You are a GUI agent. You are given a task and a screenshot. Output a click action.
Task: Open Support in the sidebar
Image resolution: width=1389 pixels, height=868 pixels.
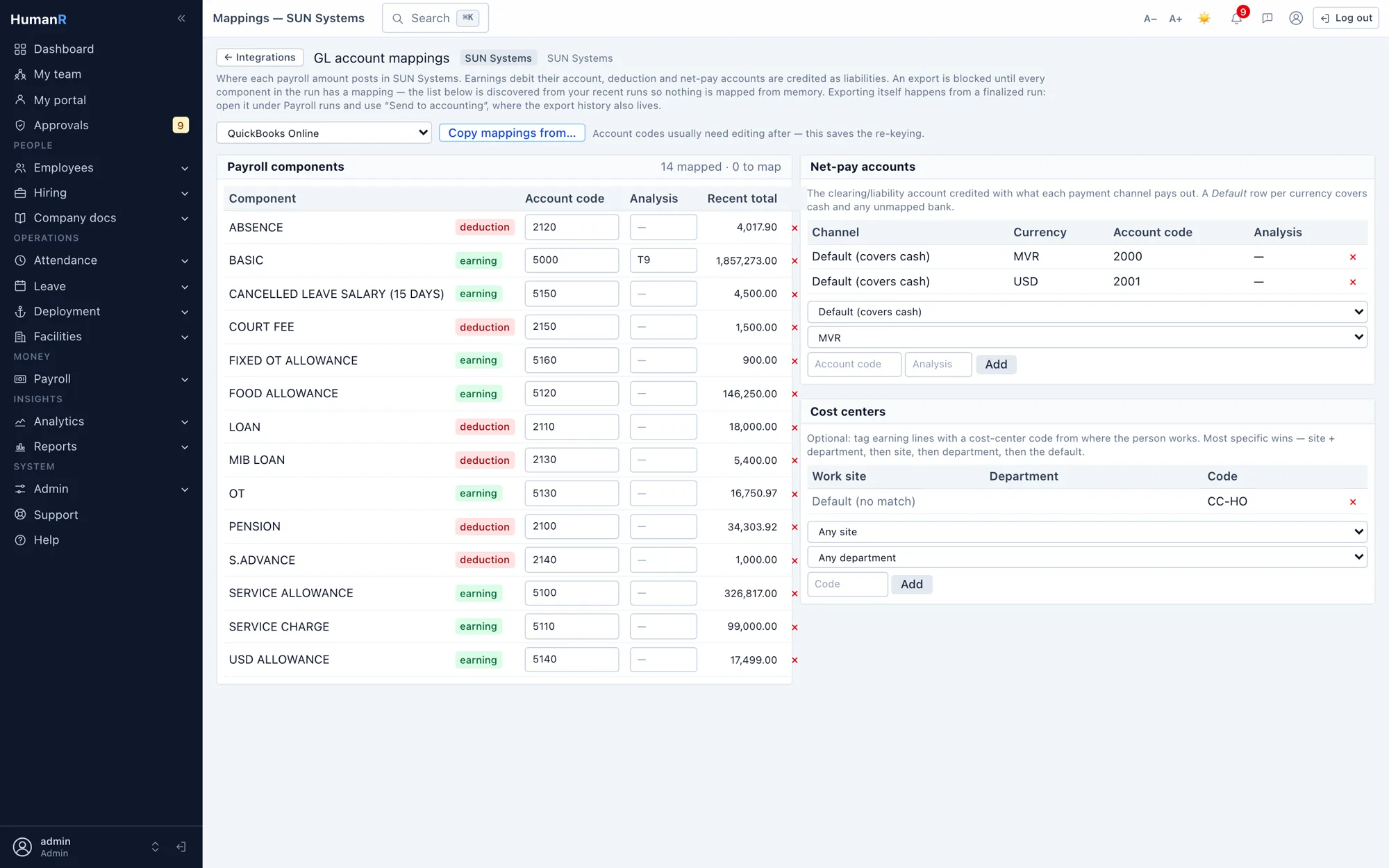101,515
